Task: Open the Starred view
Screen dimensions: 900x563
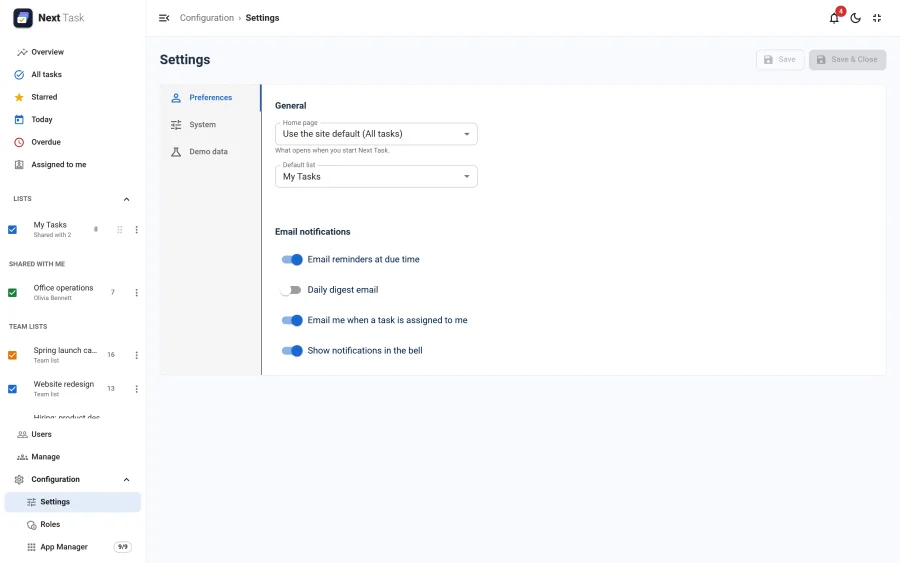Action: click(x=73, y=97)
